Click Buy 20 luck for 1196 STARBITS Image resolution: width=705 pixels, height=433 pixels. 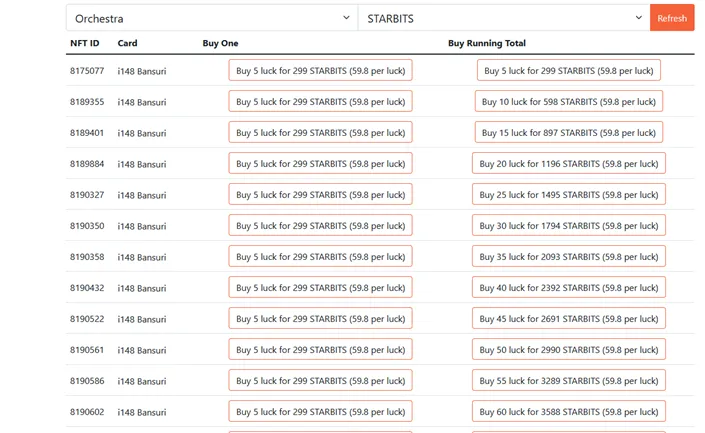pyautogui.click(x=569, y=163)
